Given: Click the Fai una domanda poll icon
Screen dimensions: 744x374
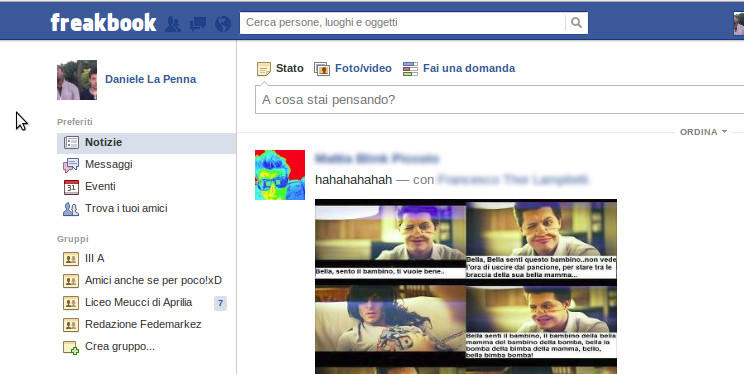Looking at the screenshot, I should tap(410, 69).
